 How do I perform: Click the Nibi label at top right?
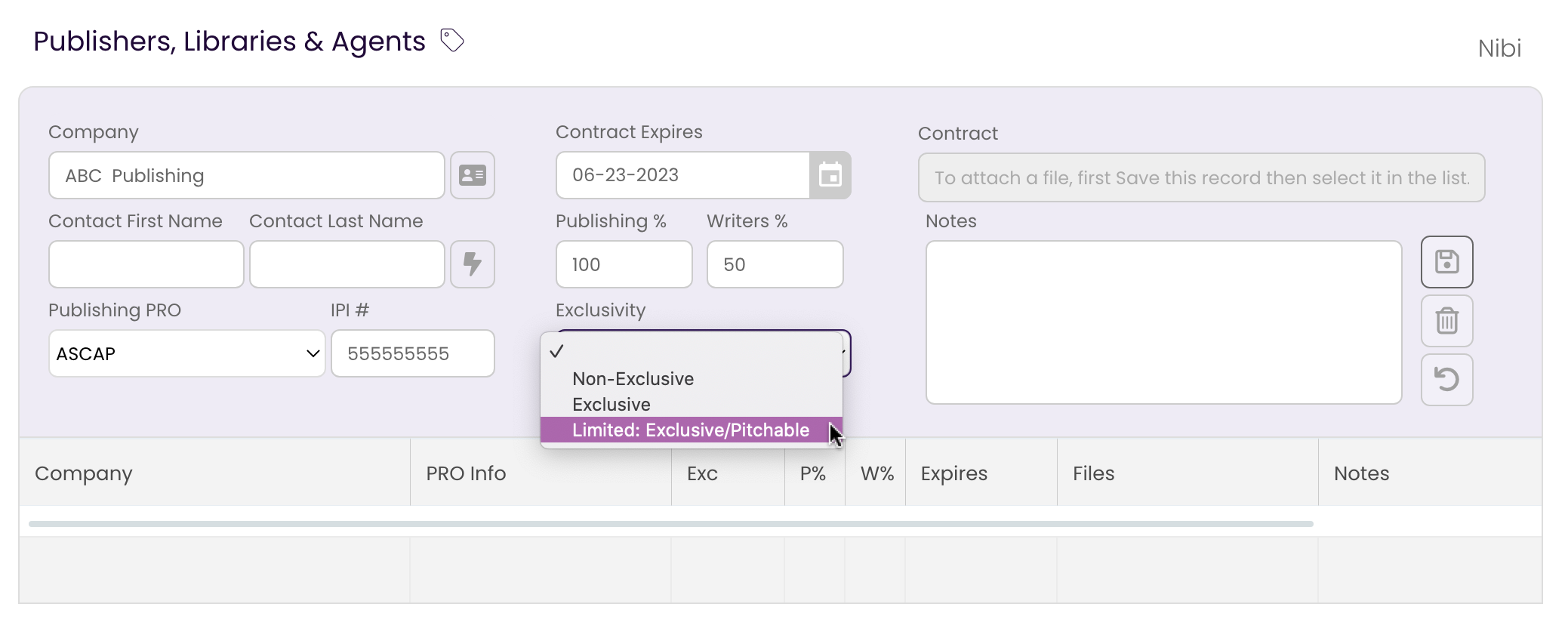1499,48
